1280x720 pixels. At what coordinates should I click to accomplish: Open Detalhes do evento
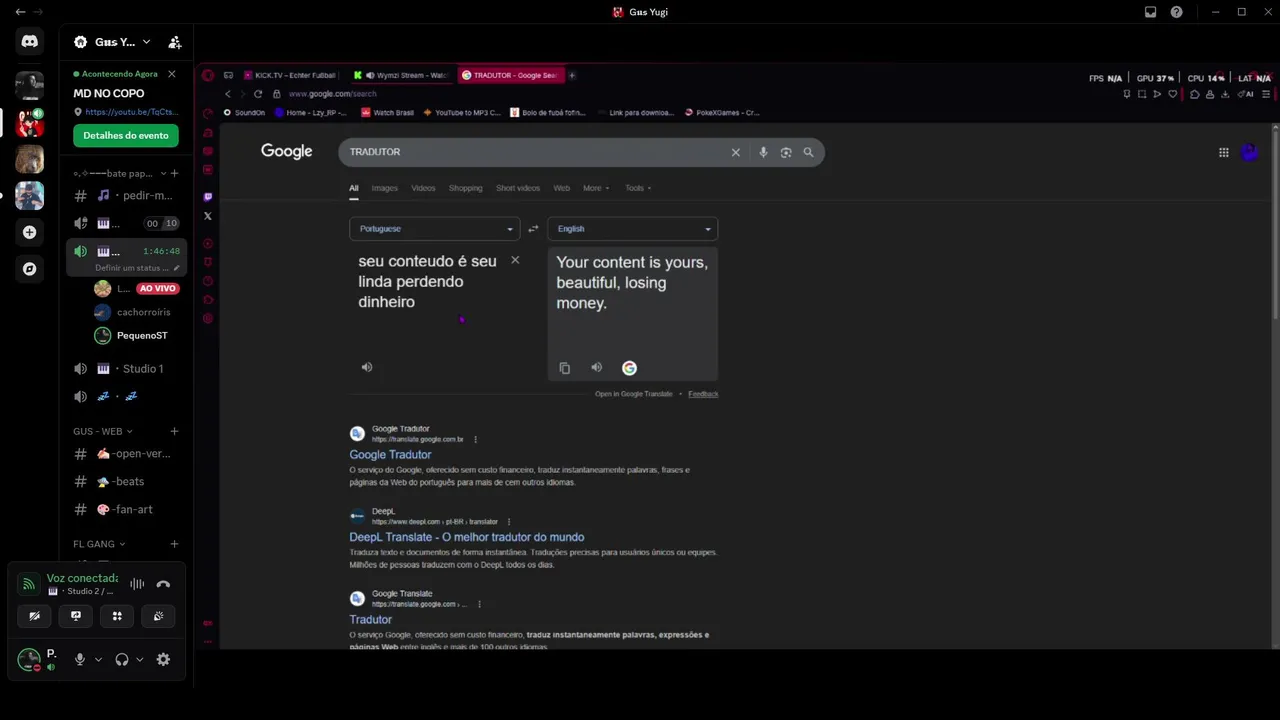(x=126, y=135)
